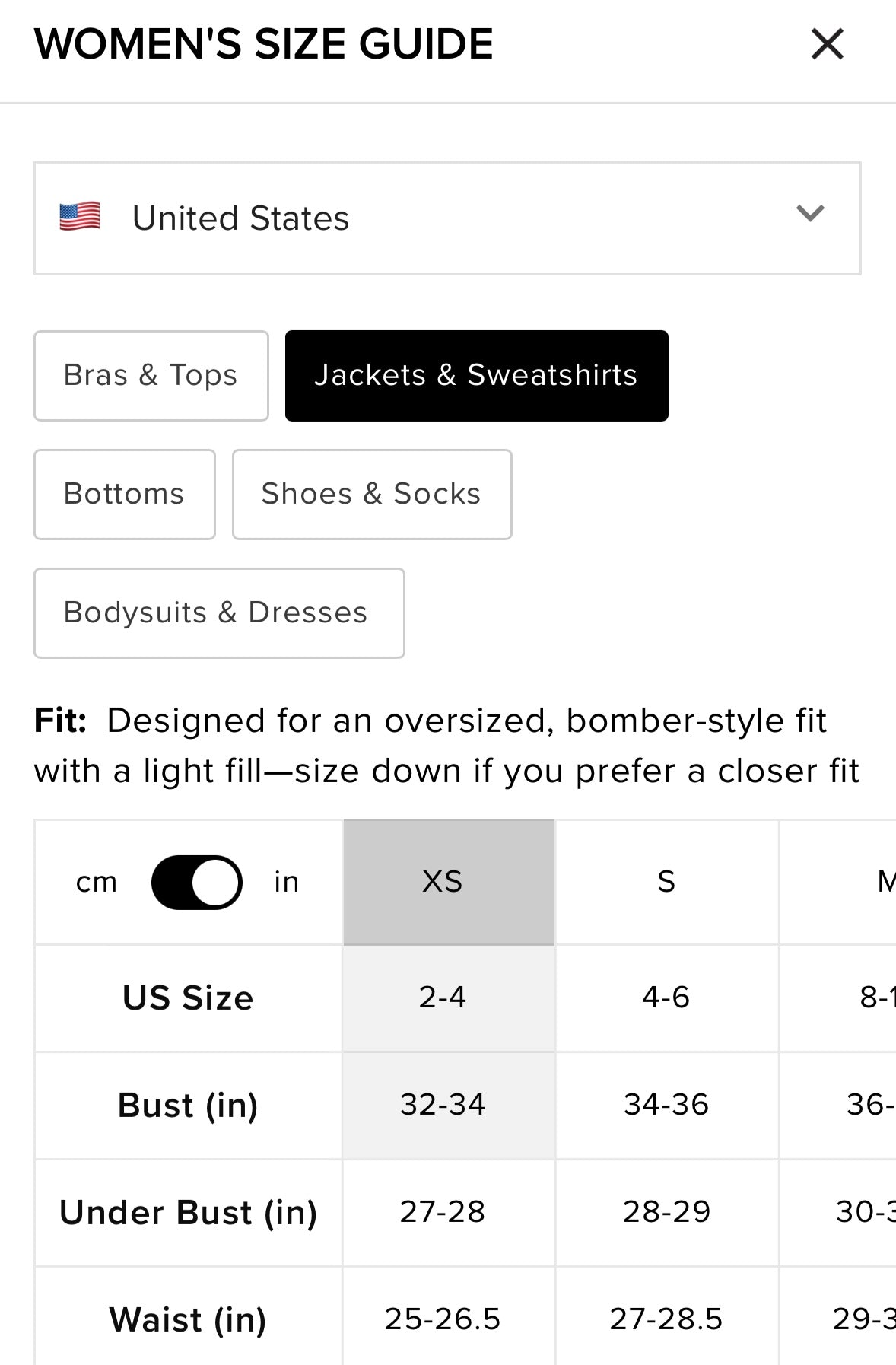The image size is (896, 1365).
Task: Toggle the cm/in unit switch
Action: [197, 882]
